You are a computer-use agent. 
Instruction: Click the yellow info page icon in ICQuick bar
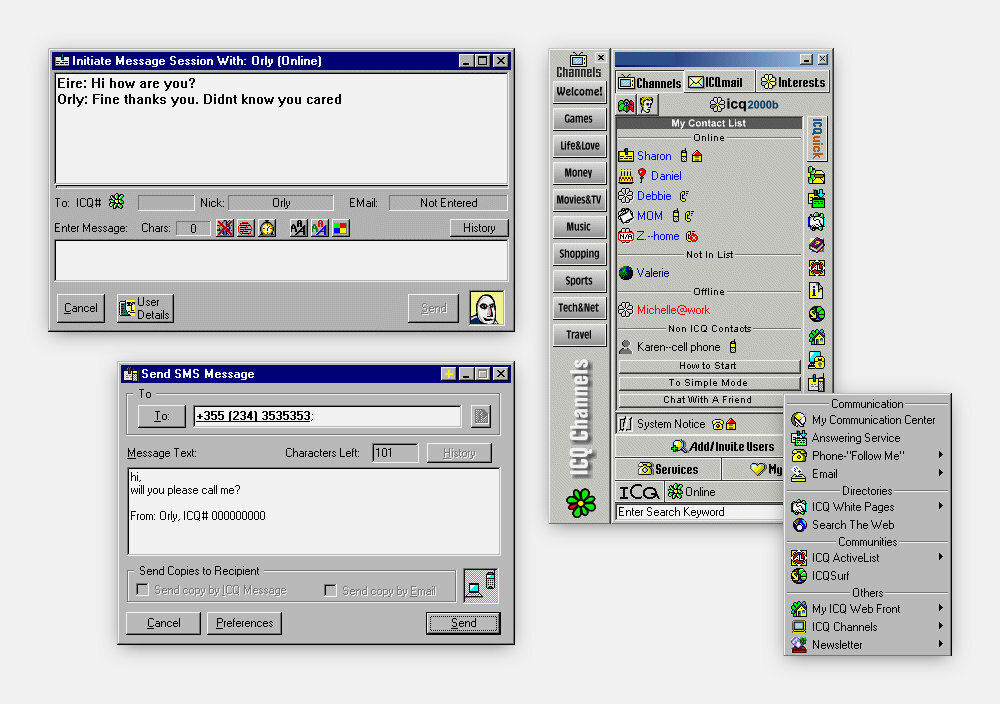pyautogui.click(x=816, y=290)
